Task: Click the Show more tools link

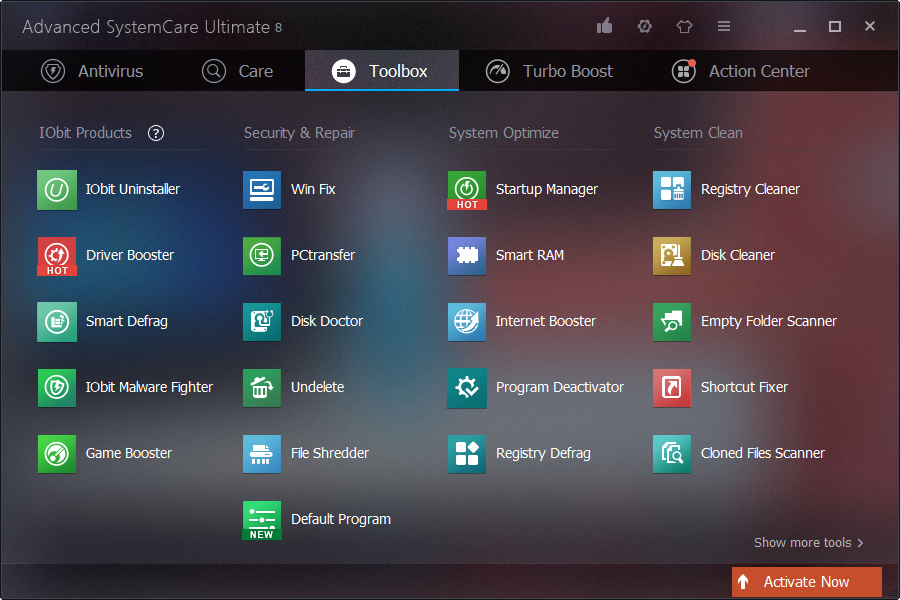Action: (x=809, y=543)
